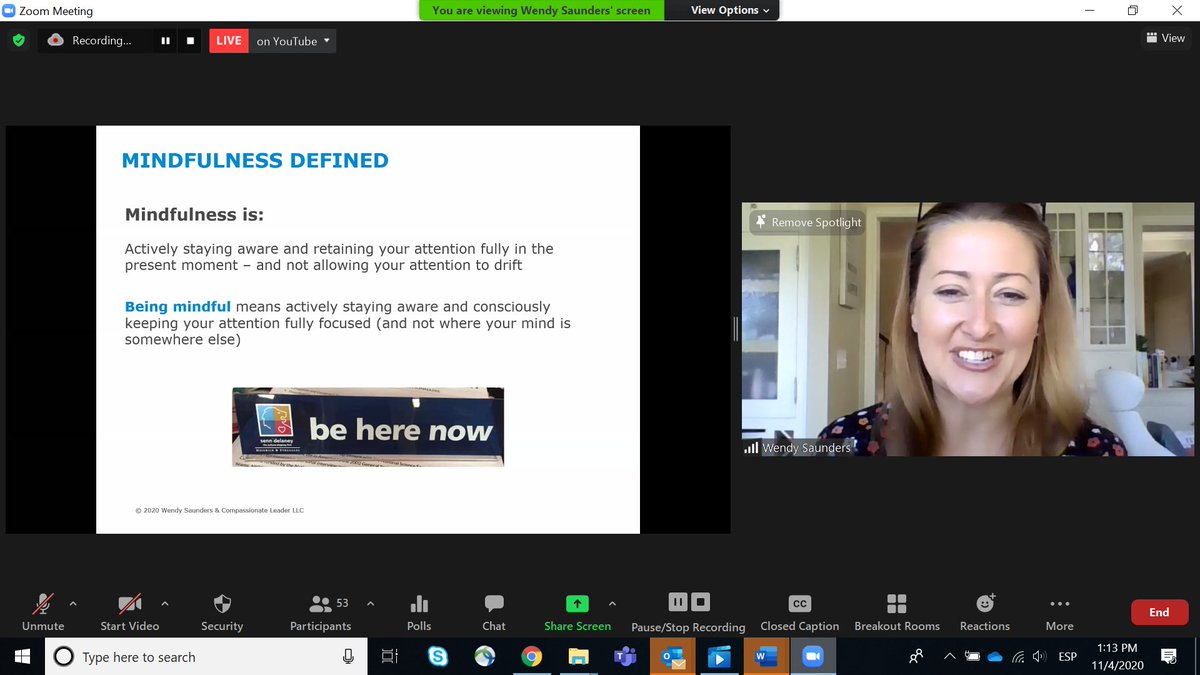Viewport: 1200px width, 675px height.
Task: Open Skype from the taskbar
Action: pos(438,657)
